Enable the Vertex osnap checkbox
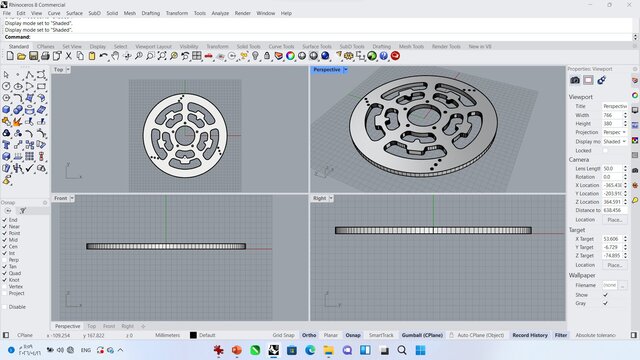The width and height of the screenshot is (640, 360). (5, 287)
